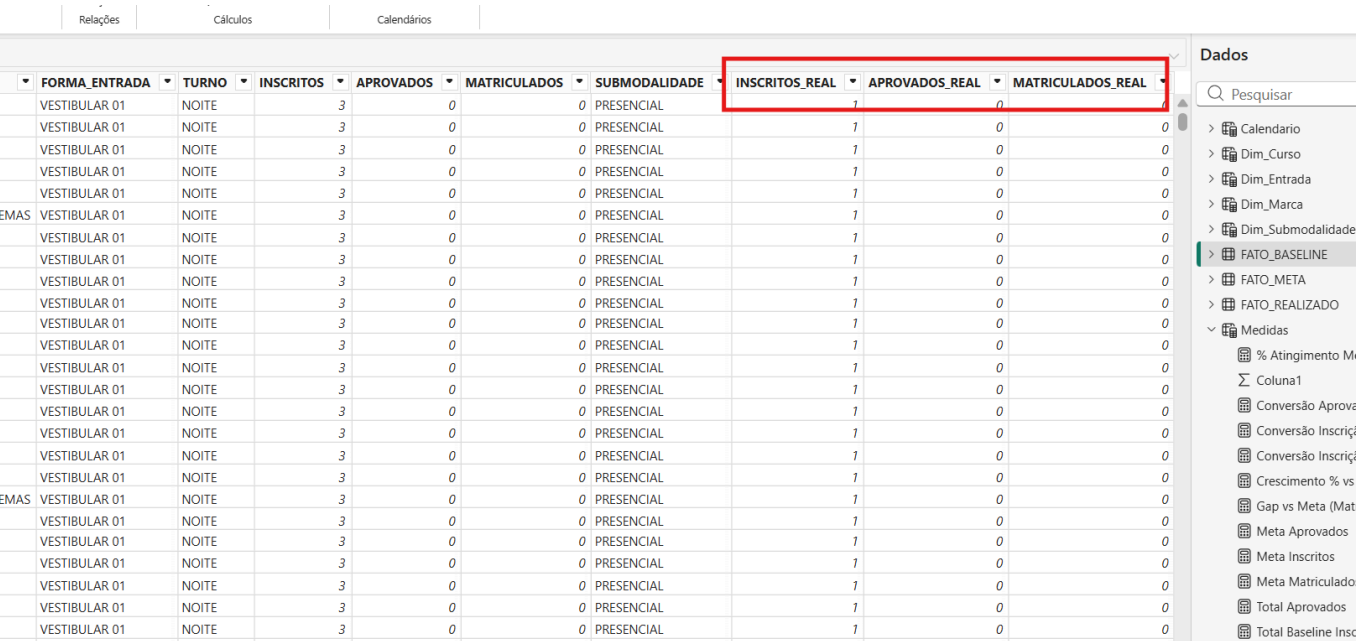1356x641 pixels.
Task: Click the Pesquisar search field
Action: click(x=1278, y=94)
